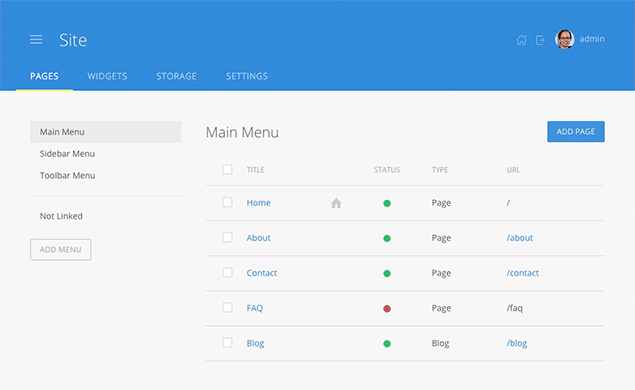This screenshot has width=635, height=390.
Task: Click the Page type cell in the Contact row
Action: (441, 273)
